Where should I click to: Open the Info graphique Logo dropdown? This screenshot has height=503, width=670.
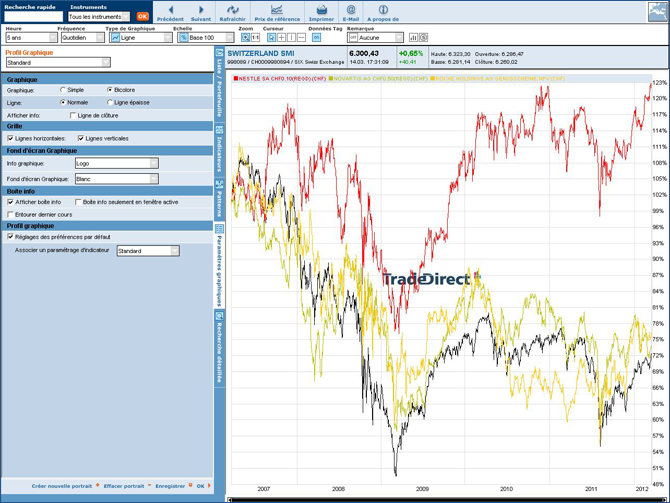click(x=117, y=163)
